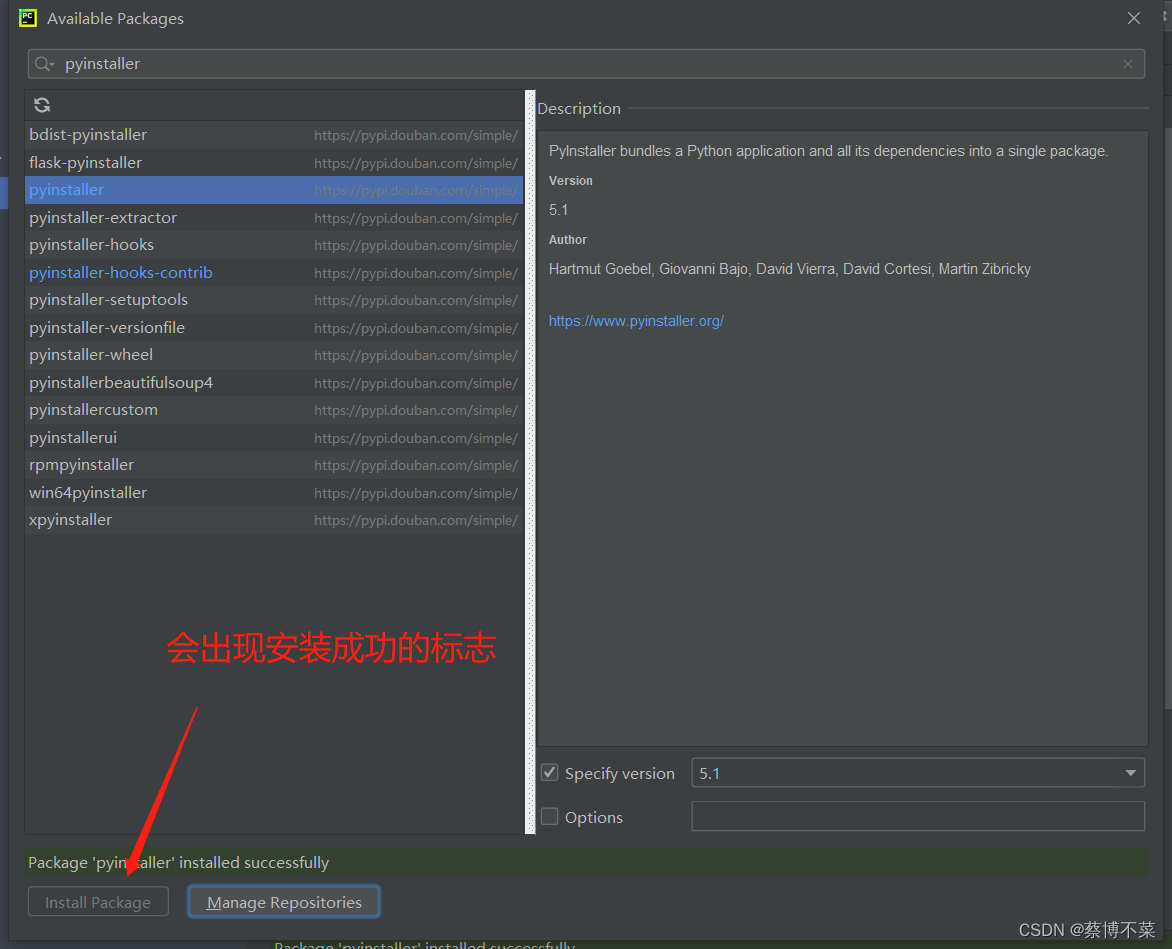Click the Options text field
Image resolution: width=1172 pixels, height=949 pixels.
(x=918, y=816)
